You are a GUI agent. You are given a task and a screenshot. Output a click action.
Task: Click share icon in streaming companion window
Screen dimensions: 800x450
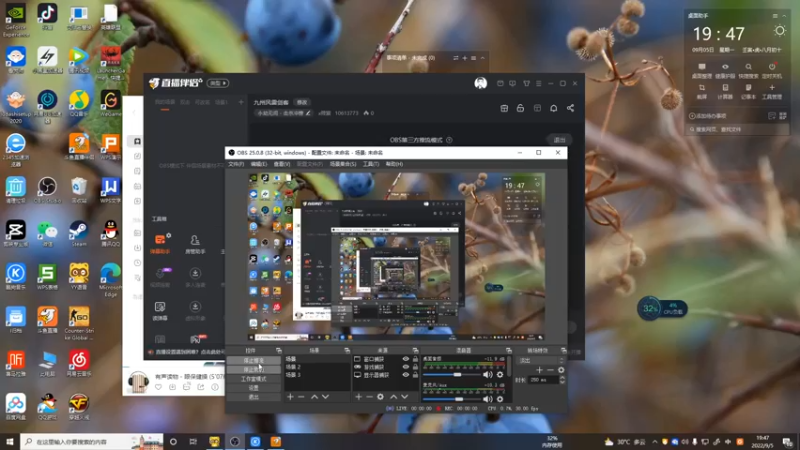pyautogui.click(x=570, y=108)
